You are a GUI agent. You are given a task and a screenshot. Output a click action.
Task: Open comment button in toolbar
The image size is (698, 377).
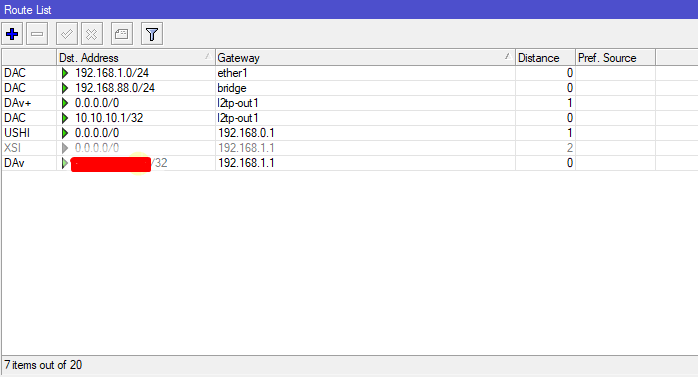coord(122,34)
